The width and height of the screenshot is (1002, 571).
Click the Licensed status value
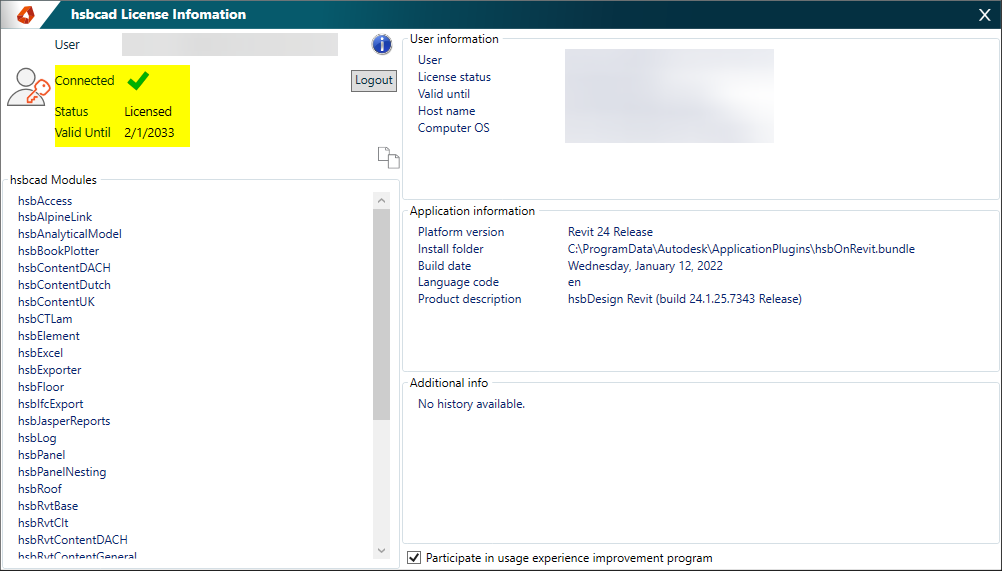click(x=148, y=112)
